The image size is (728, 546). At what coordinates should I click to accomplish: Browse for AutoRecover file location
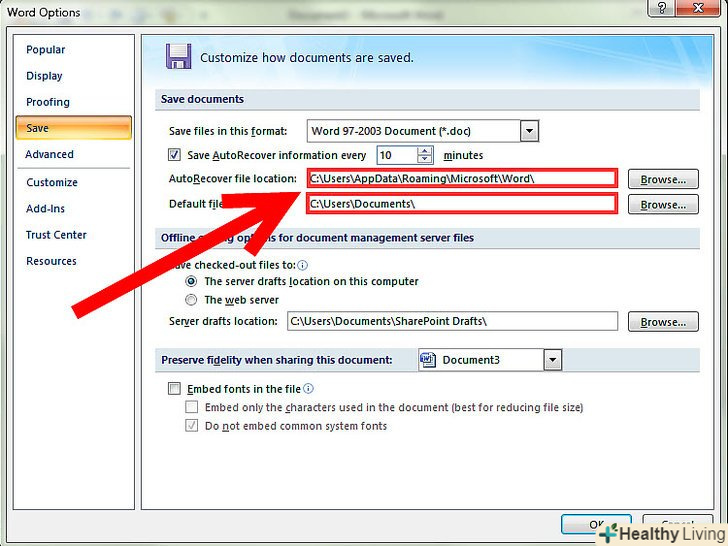[x=663, y=179]
